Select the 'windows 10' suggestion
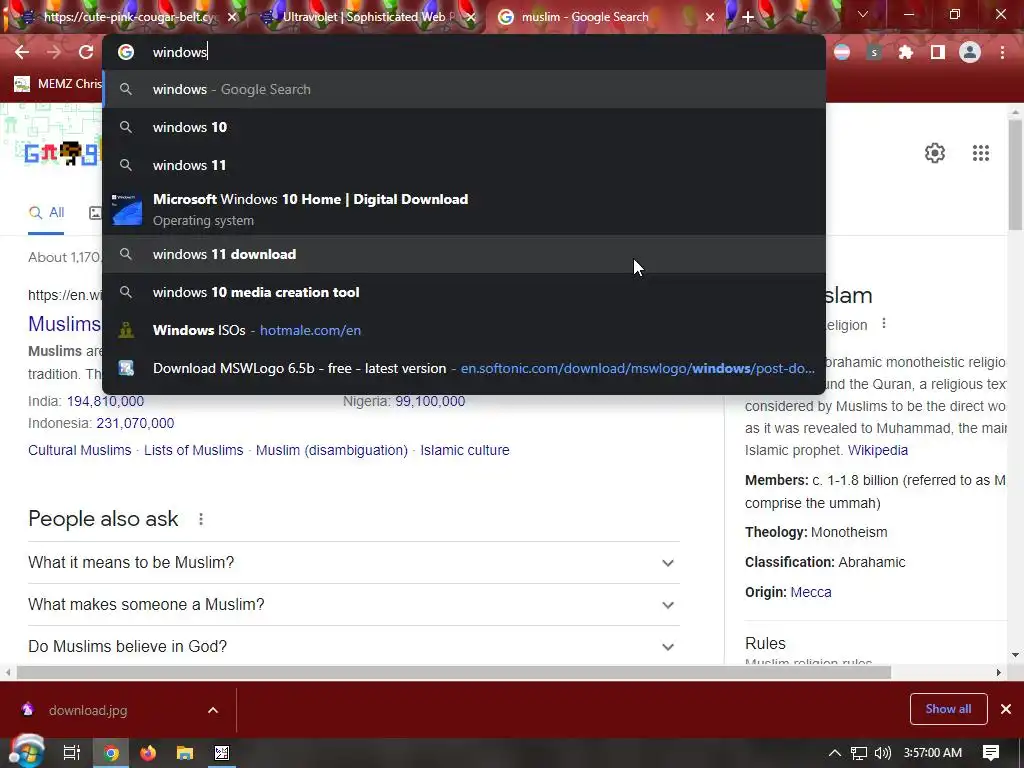 (464, 127)
